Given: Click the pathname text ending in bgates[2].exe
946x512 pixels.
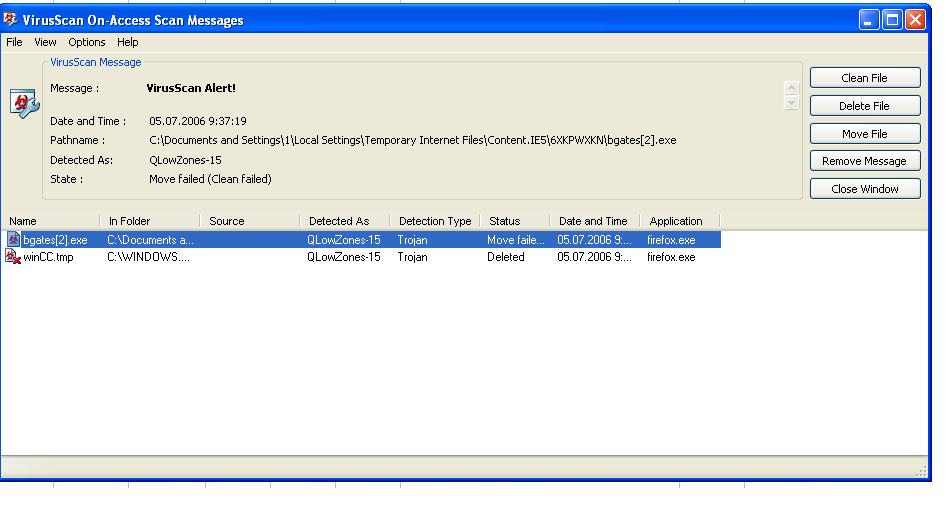Looking at the screenshot, I should click(x=413, y=141).
